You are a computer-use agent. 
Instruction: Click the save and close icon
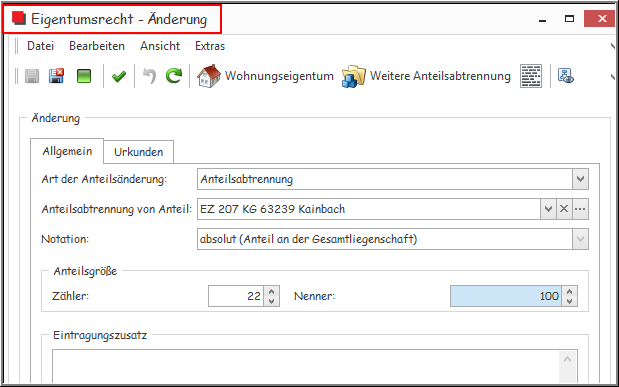coord(56,76)
